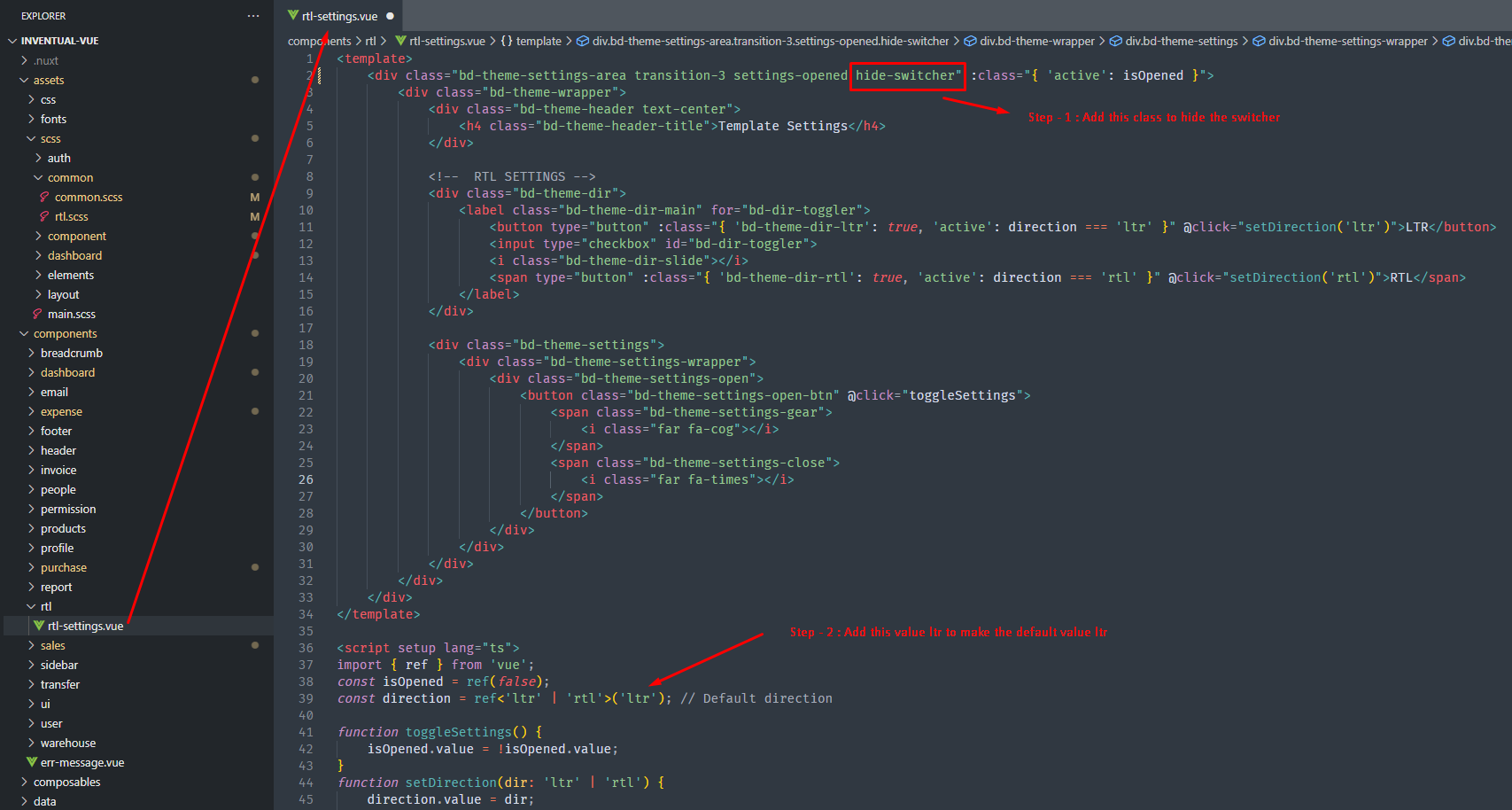Click the 'Template Settings' heading text in code
Viewport: 1512px width, 810px height.
[x=782, y=126]
